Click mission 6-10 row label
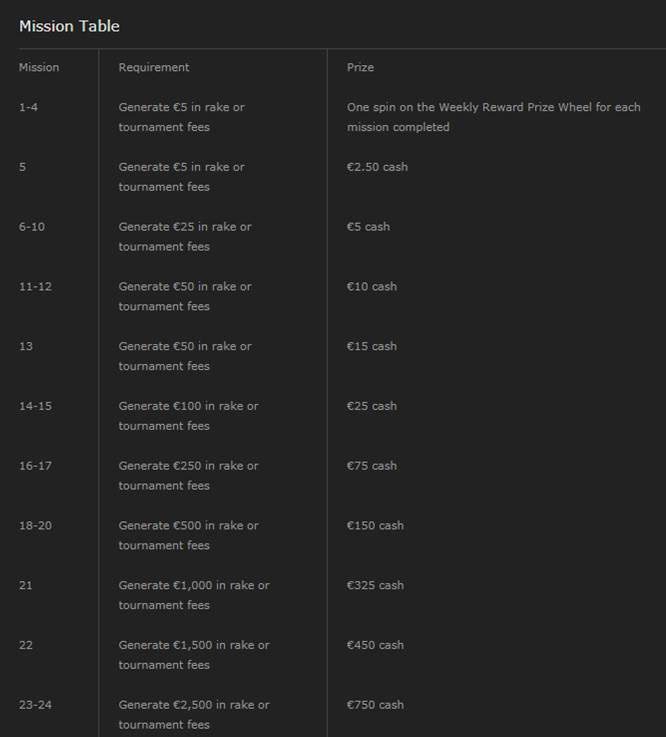 click(32, 227)
